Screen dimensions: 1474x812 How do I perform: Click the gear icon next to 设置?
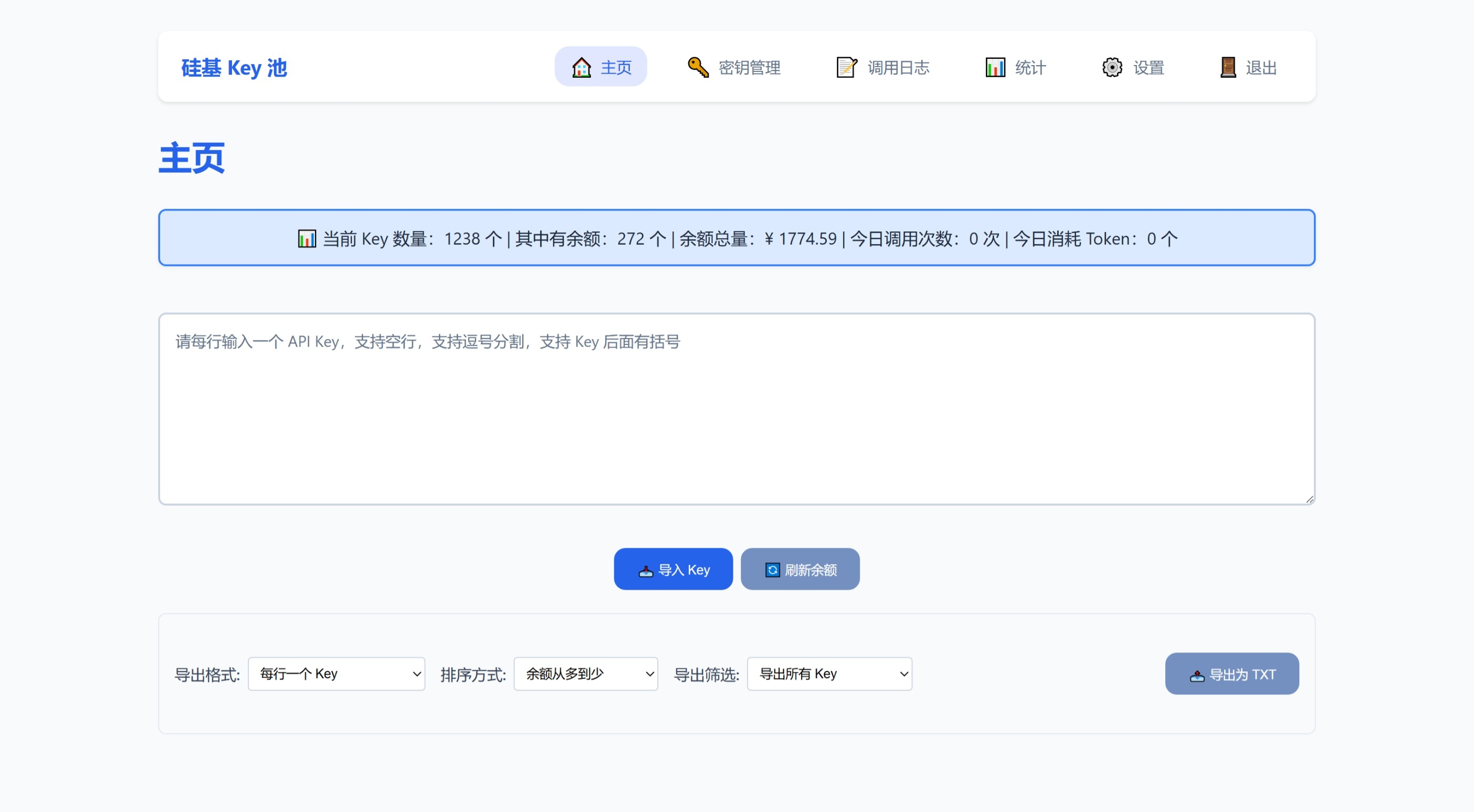(x=1112, y=67)
